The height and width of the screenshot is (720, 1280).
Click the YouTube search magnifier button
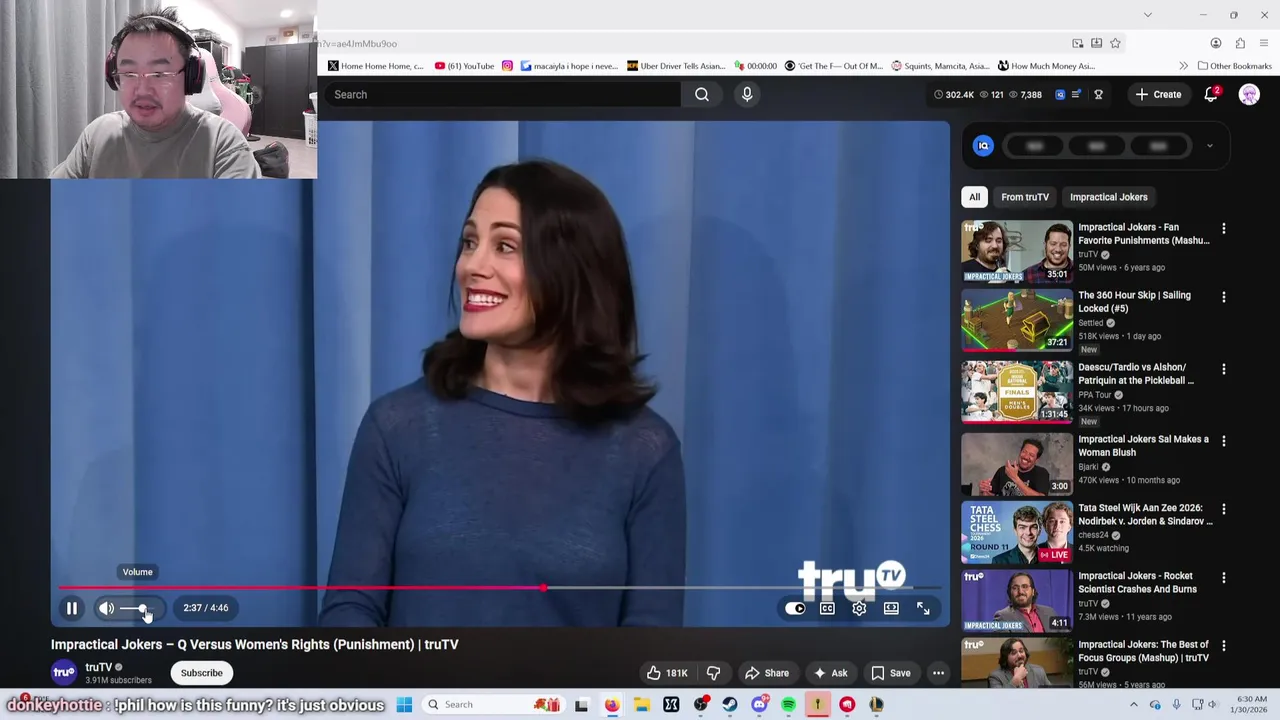click(x=702, y=94)
